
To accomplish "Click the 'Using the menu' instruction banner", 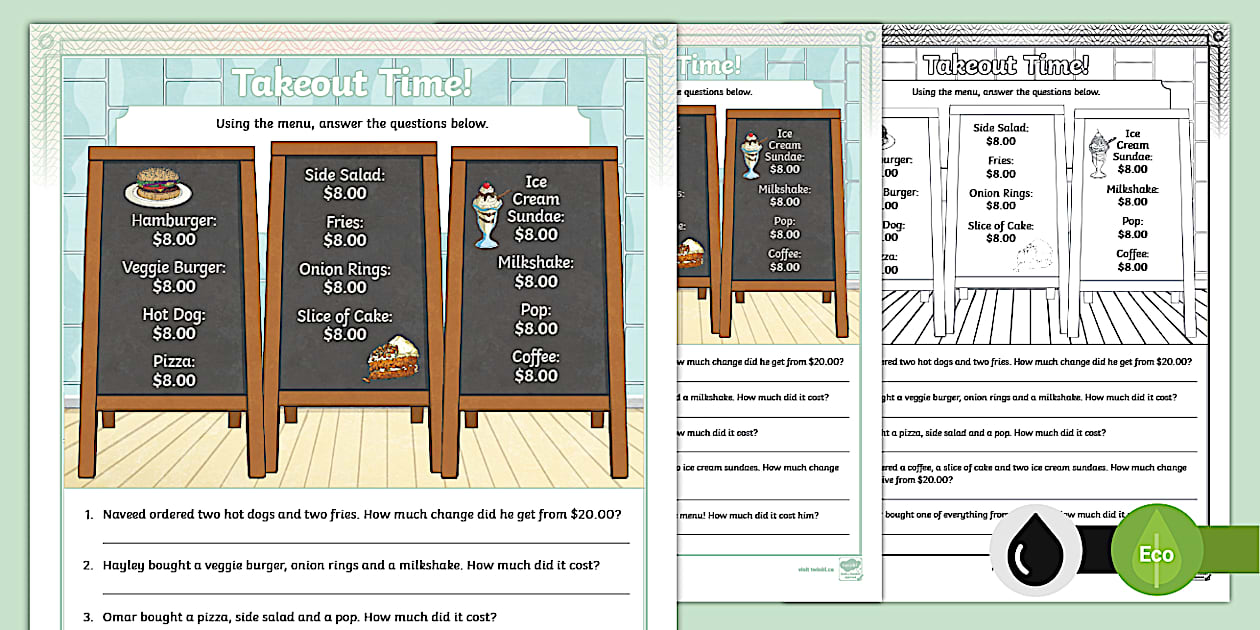I will [x=352, y=124].
